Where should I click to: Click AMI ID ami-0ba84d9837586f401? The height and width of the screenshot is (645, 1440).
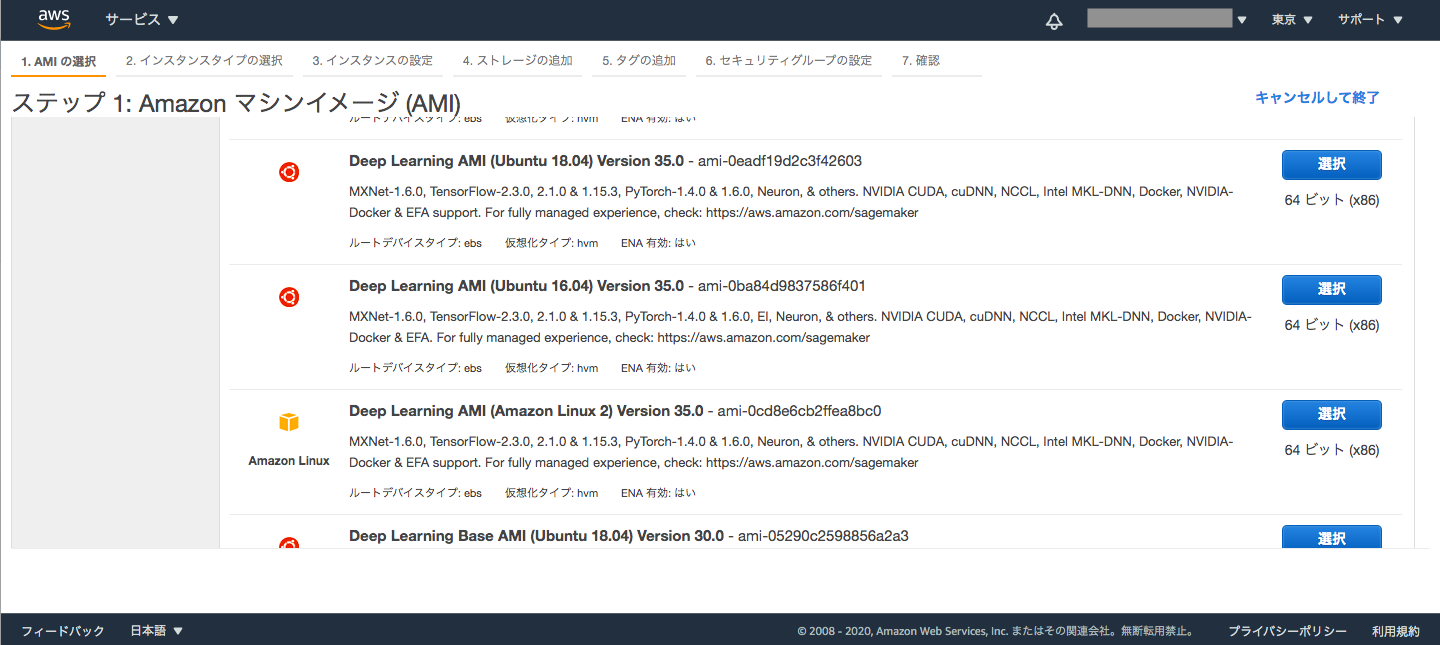click(x=782, y=286)
